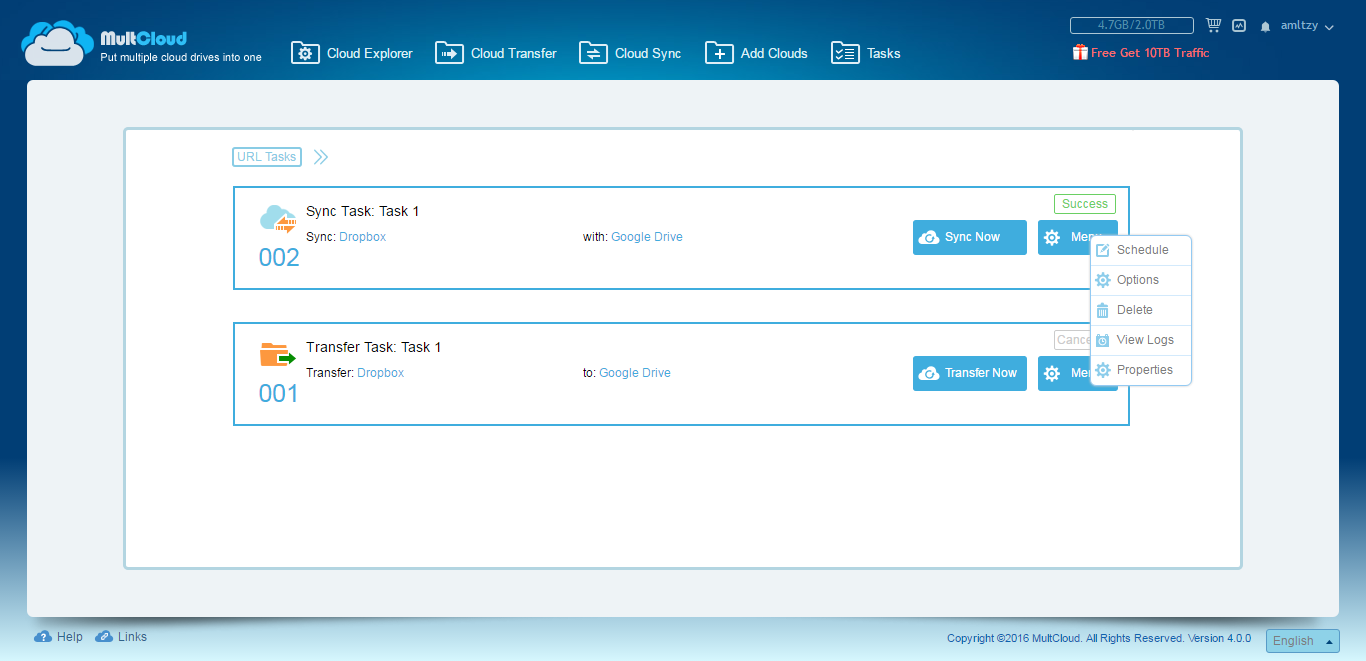Click the Links cloud icon in the footer
1366x661 pixels.
pos(104,637)
